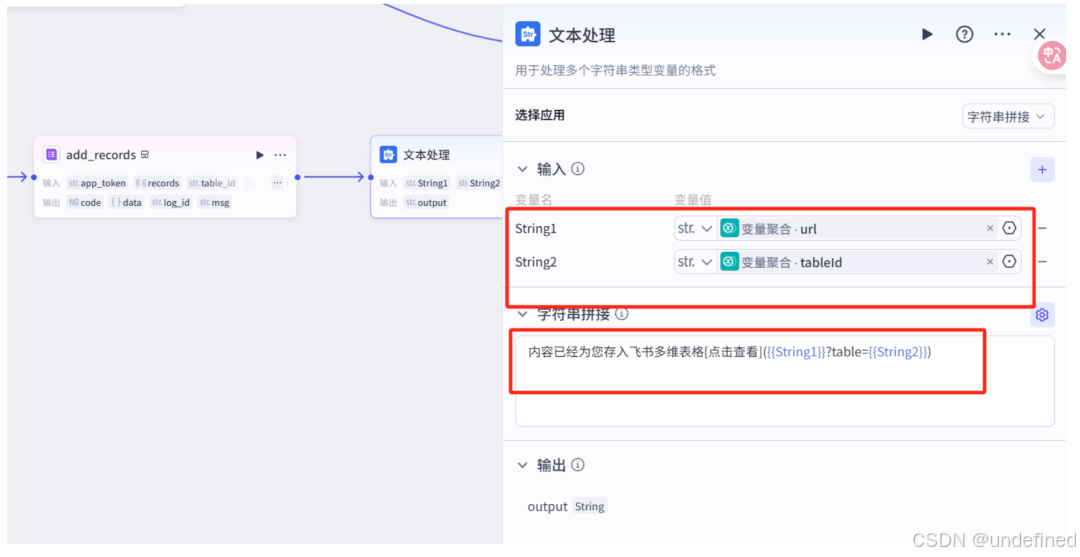Select the 文本处理 node on canvas
The width and height of the screenshot is (1080, 557).
436,177
